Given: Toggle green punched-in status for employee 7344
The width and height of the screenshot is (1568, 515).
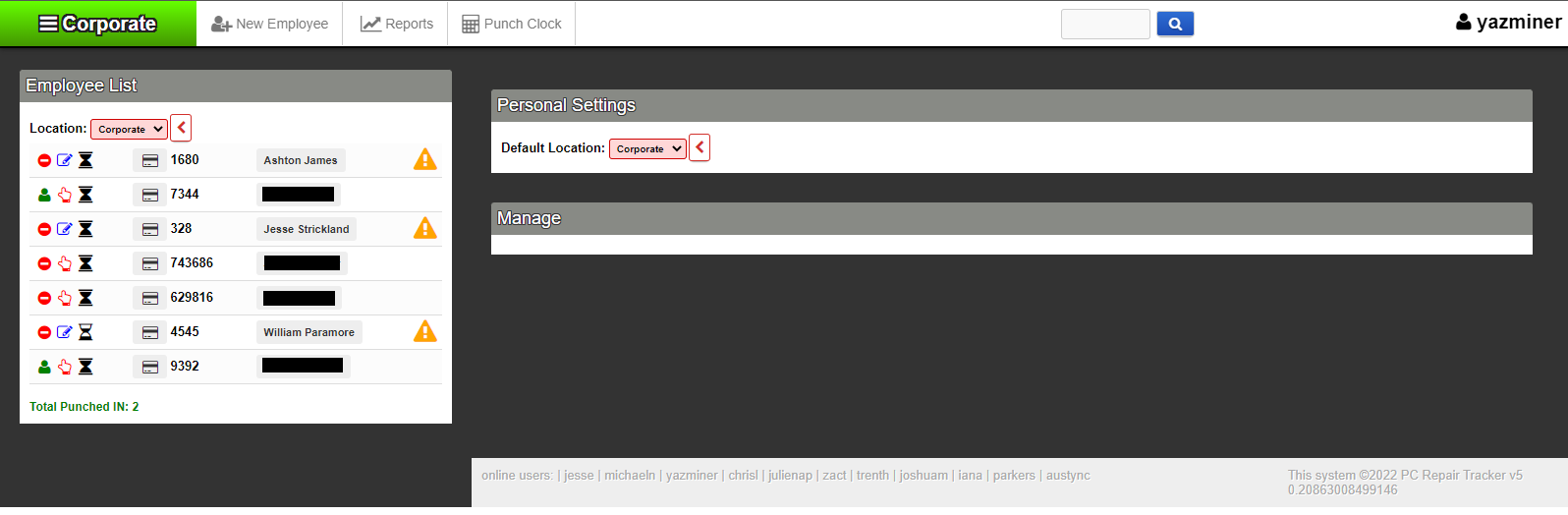Looking at the screenshot, I should coord(44,195).
